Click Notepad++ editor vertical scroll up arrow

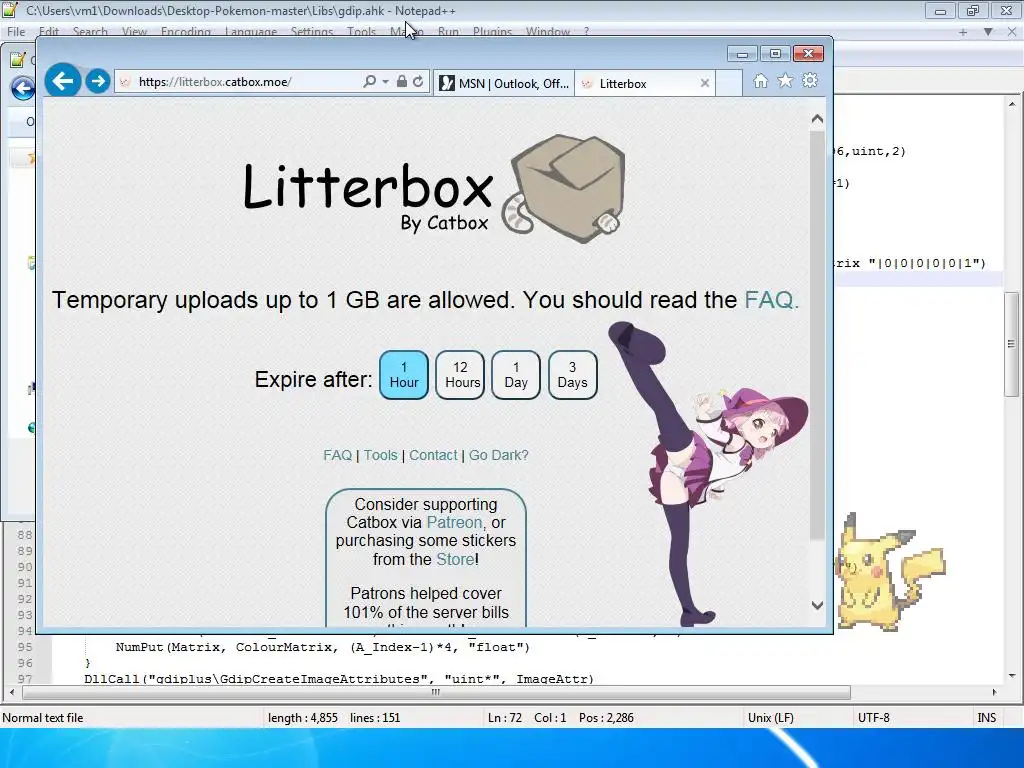[1012, 104]
